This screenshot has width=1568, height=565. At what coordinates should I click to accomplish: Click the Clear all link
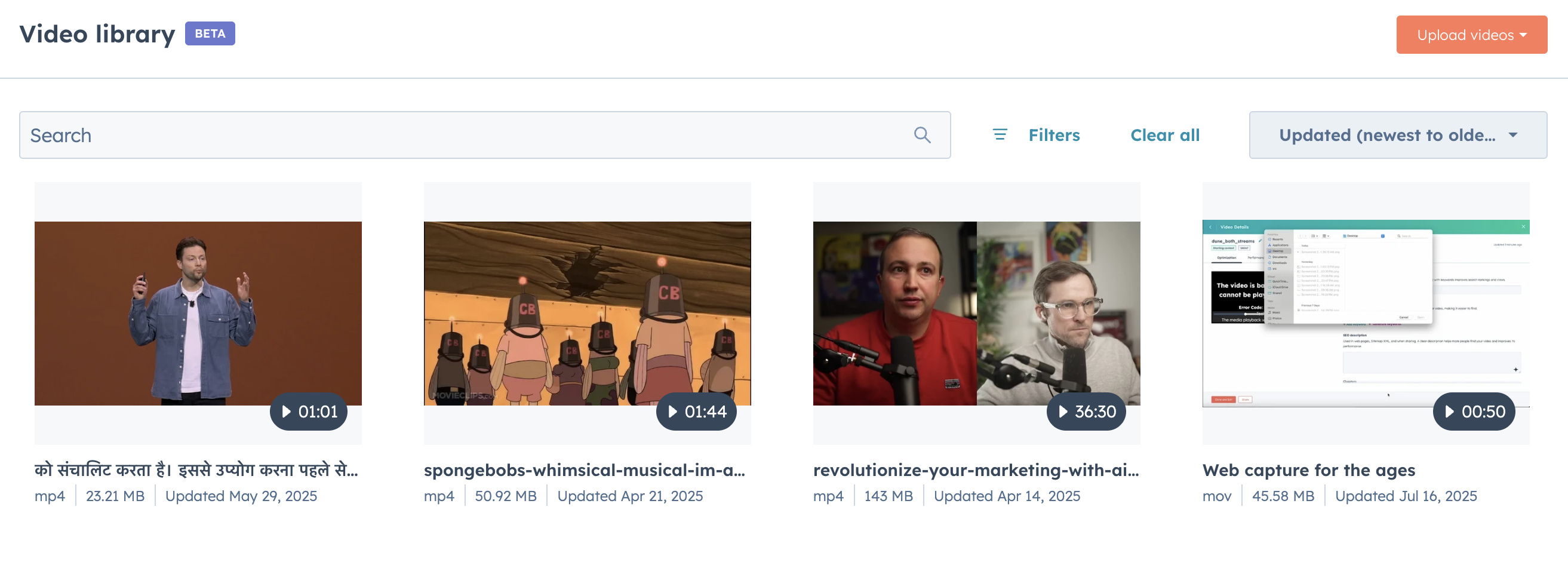1164,135
